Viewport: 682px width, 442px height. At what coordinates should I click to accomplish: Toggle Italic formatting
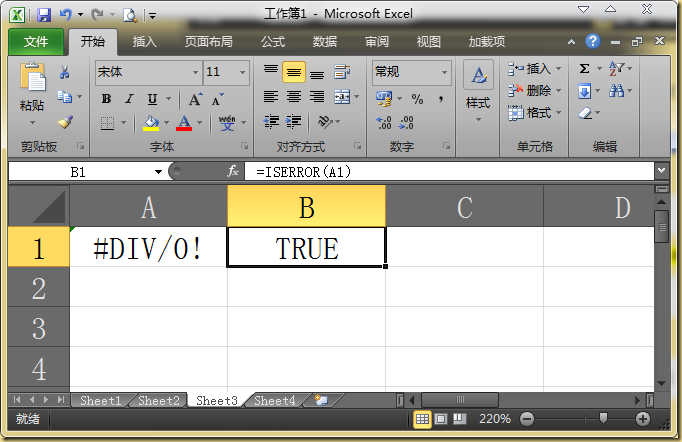[x=129, y=99]
